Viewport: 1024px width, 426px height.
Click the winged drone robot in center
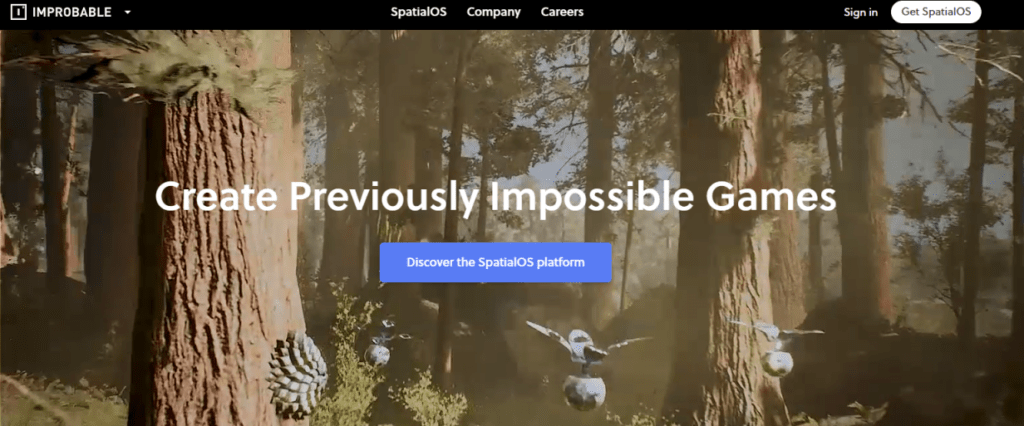(584, 363)
